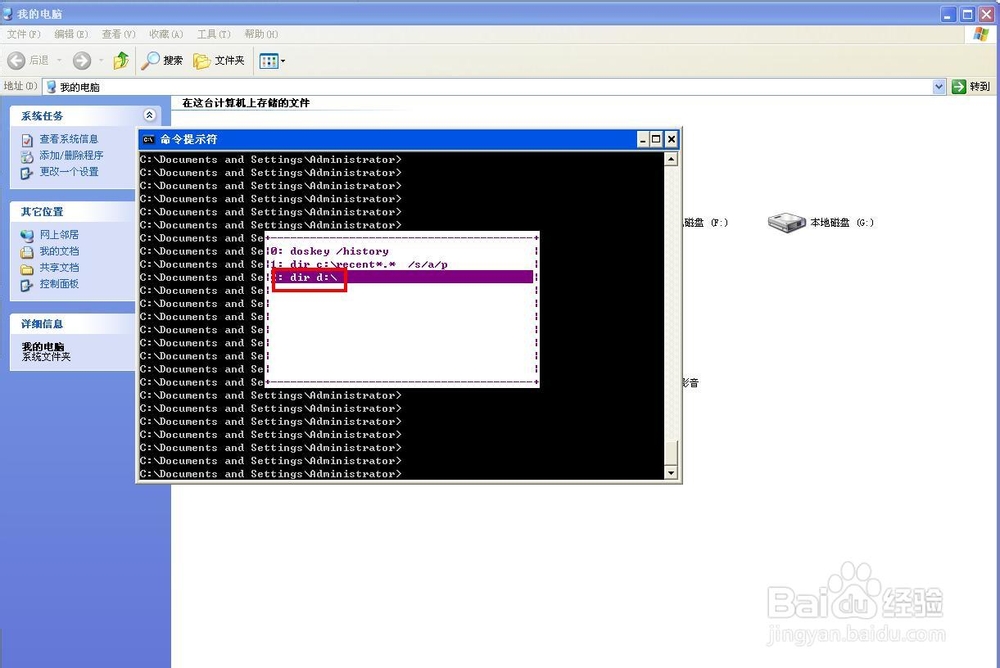Expand the address bar dropdown
This screenshot has width=1000, height=668.
pos(939,87)
